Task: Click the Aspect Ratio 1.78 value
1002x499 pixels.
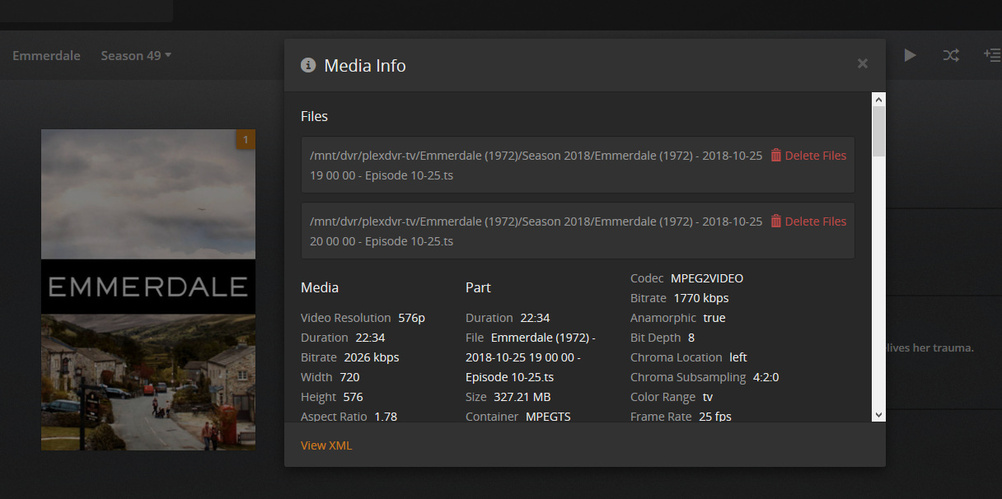Action: pyautogui.click(x=385, y=417)
